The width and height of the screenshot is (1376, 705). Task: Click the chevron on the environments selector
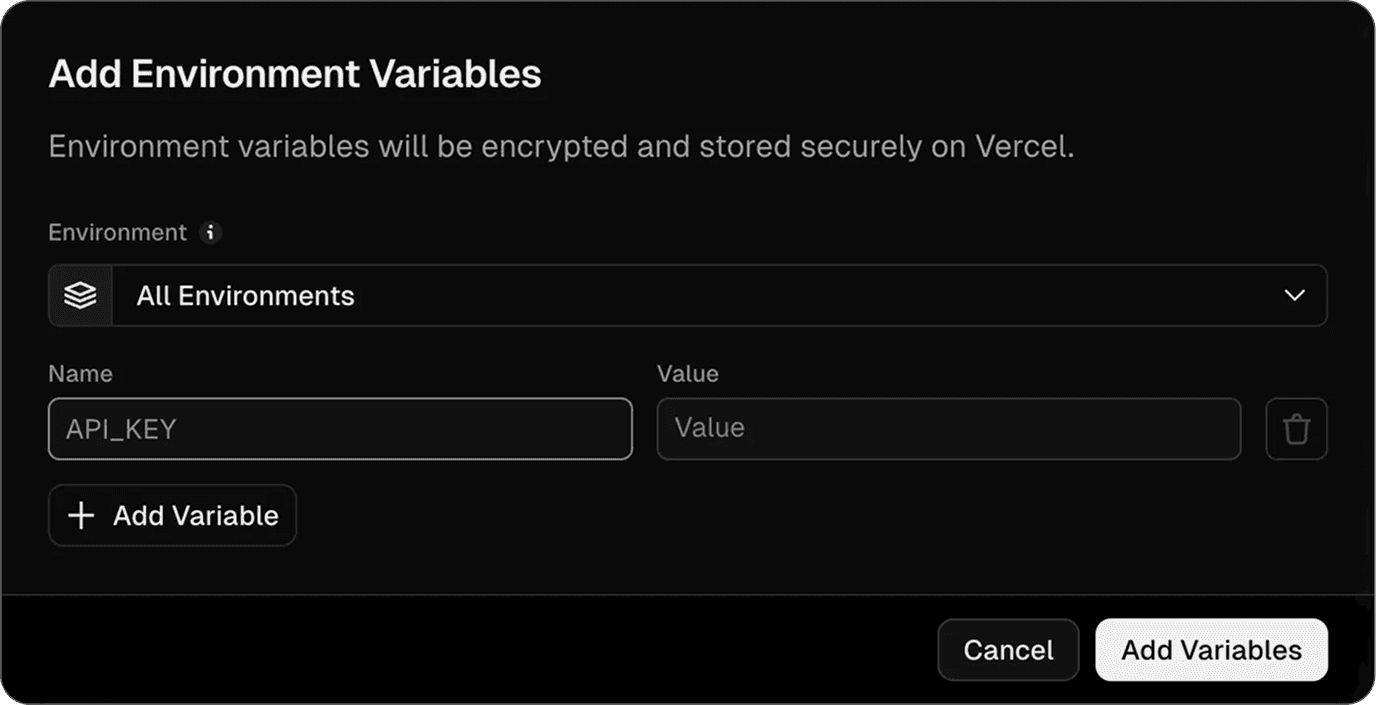1295,295
